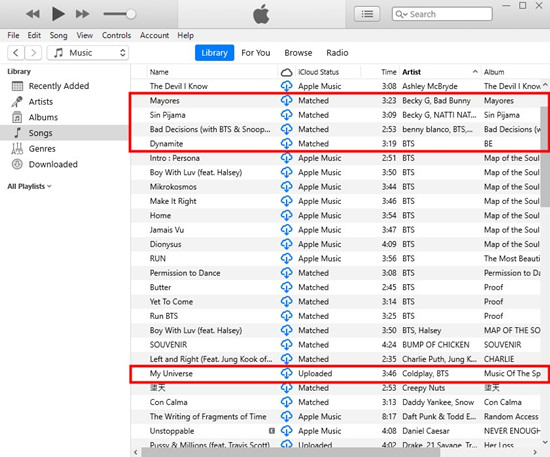This screenshot has width=550, height=457.
Task: Select Songs in the sidebar
Action: (65, 133)
